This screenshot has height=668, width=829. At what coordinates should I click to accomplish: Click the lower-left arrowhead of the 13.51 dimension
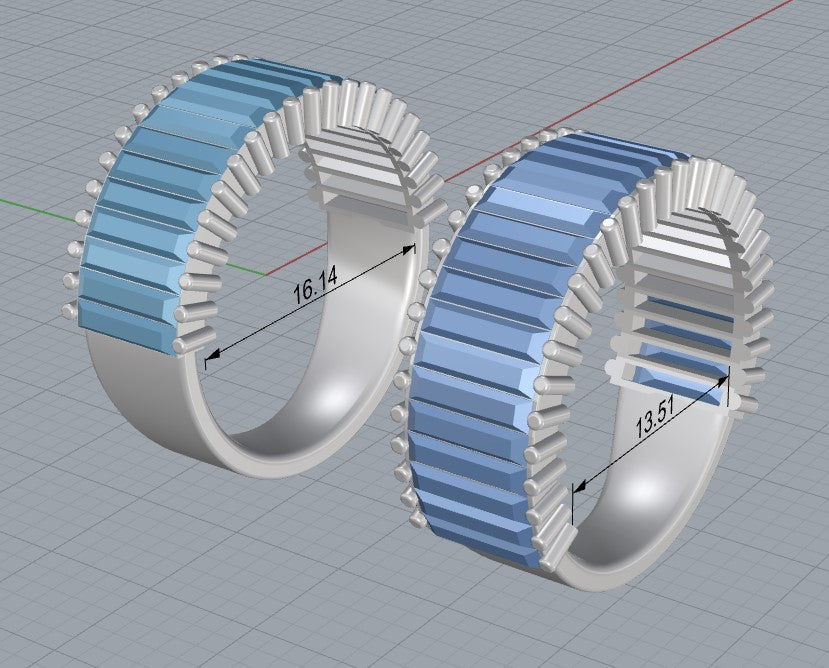(x=577, y=487)
